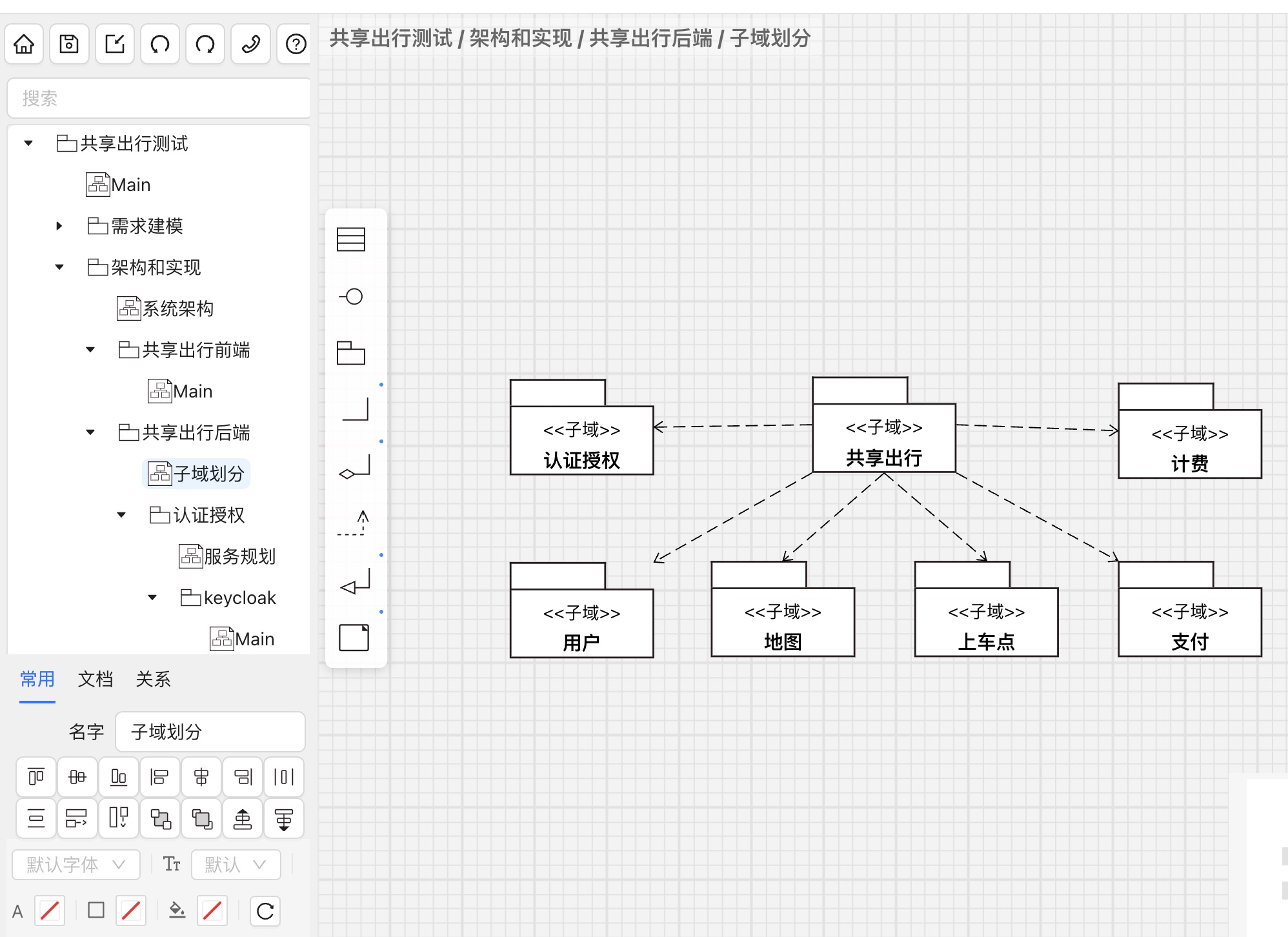Viewport: 1288px width, 937px height.
Task: Select the class shape tool in the palette
Action: pyautogui.click(x=351, y=239)
